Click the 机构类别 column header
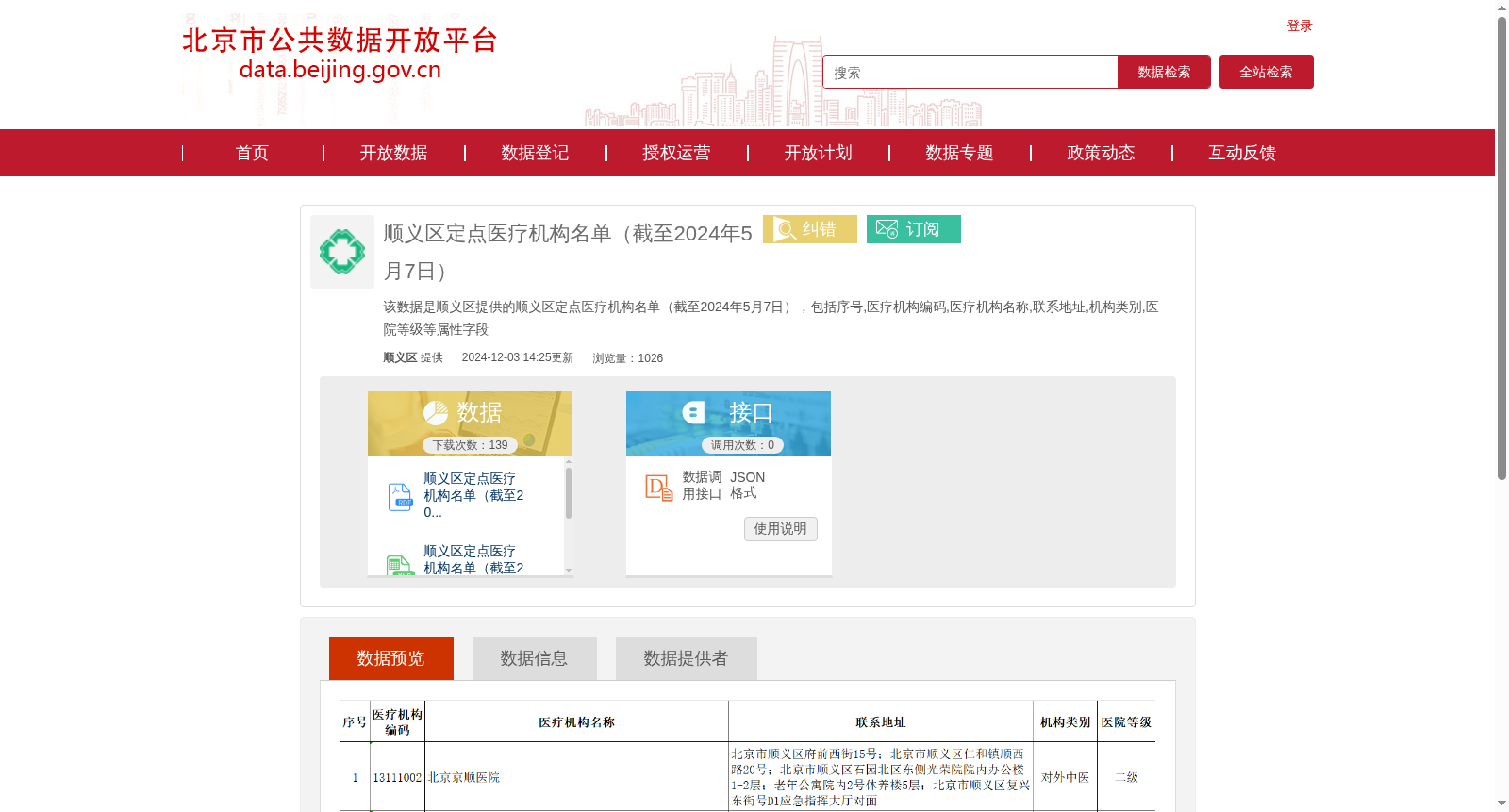Screen dimensions: 1509x812 coord(1065,722)
